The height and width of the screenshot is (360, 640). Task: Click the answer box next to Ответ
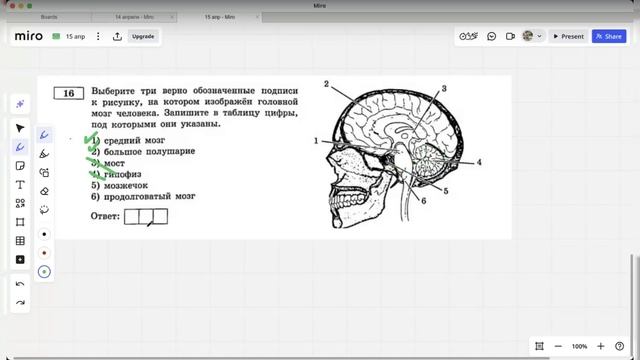[x=146, y=216]
